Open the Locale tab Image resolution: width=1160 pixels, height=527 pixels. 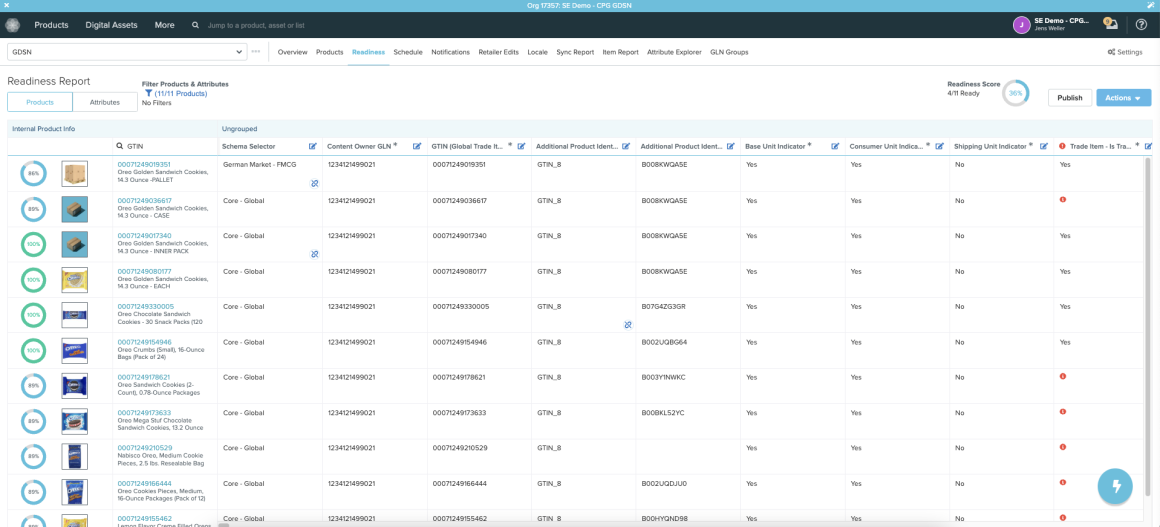click(537, 53)
